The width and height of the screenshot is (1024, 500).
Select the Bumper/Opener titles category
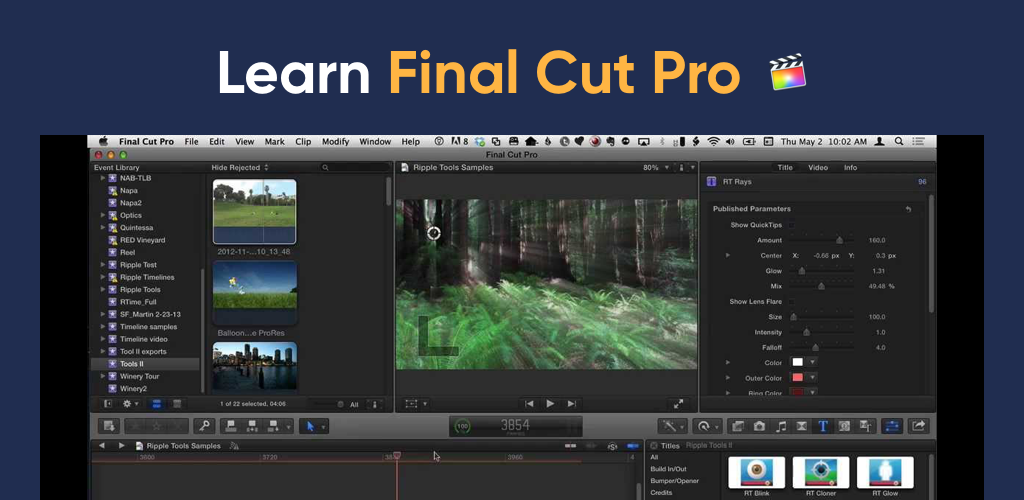674,481
